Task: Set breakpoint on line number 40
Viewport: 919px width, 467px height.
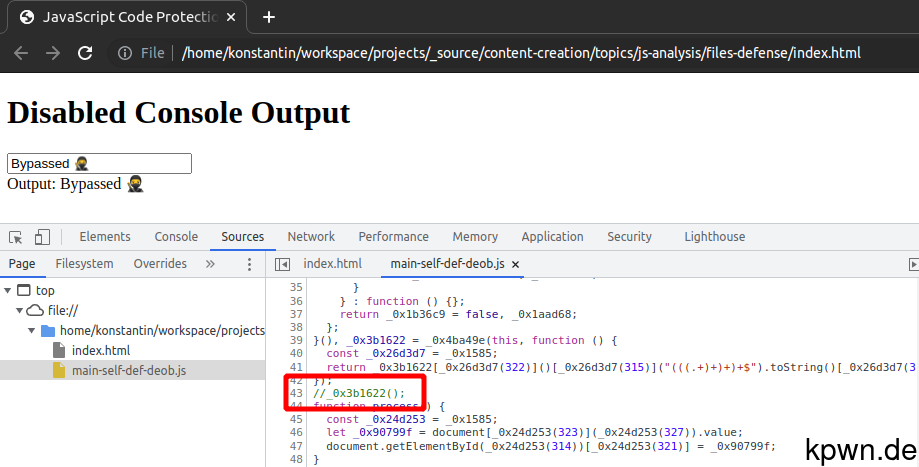Action: tap(296, 353)
